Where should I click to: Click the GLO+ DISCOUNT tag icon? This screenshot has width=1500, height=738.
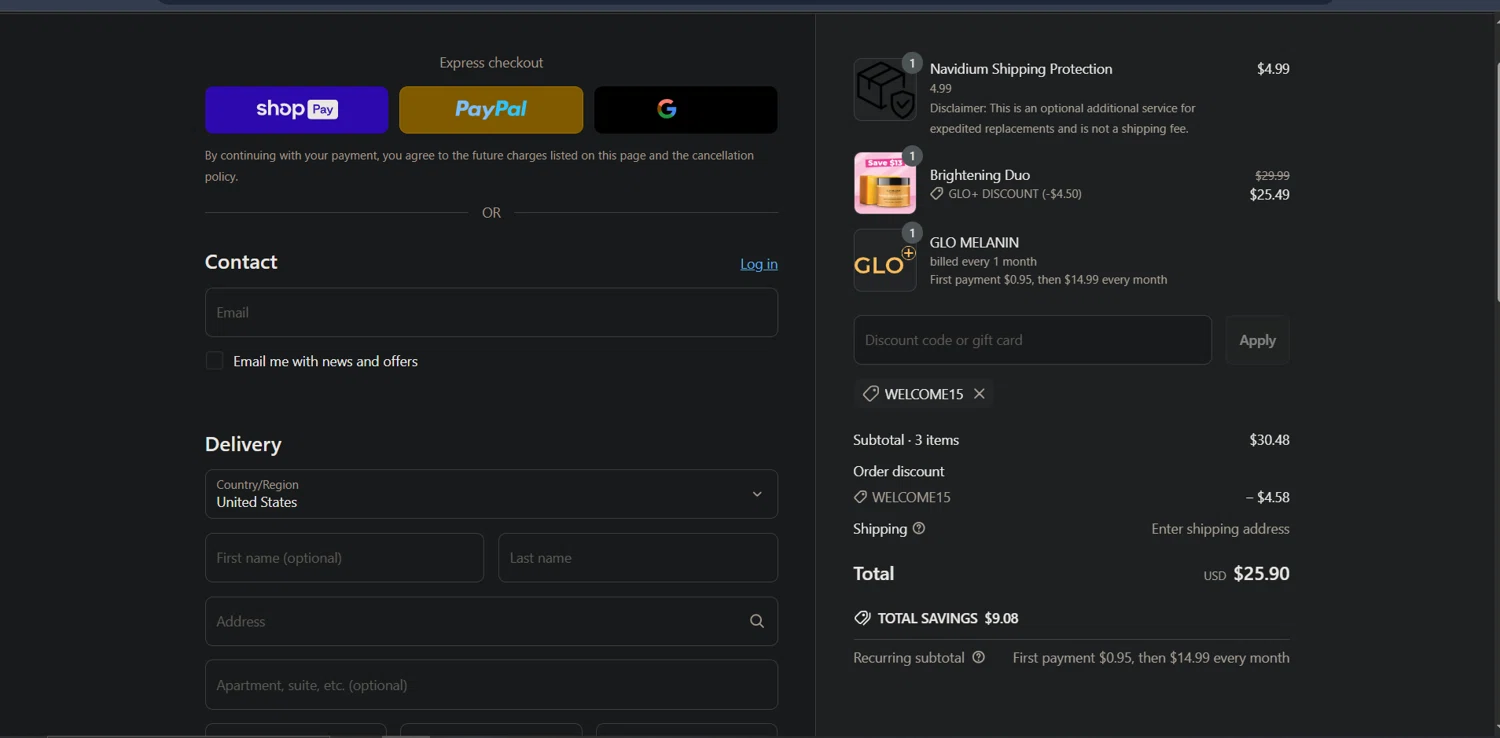pyautogui.click(x=937, y=194)
